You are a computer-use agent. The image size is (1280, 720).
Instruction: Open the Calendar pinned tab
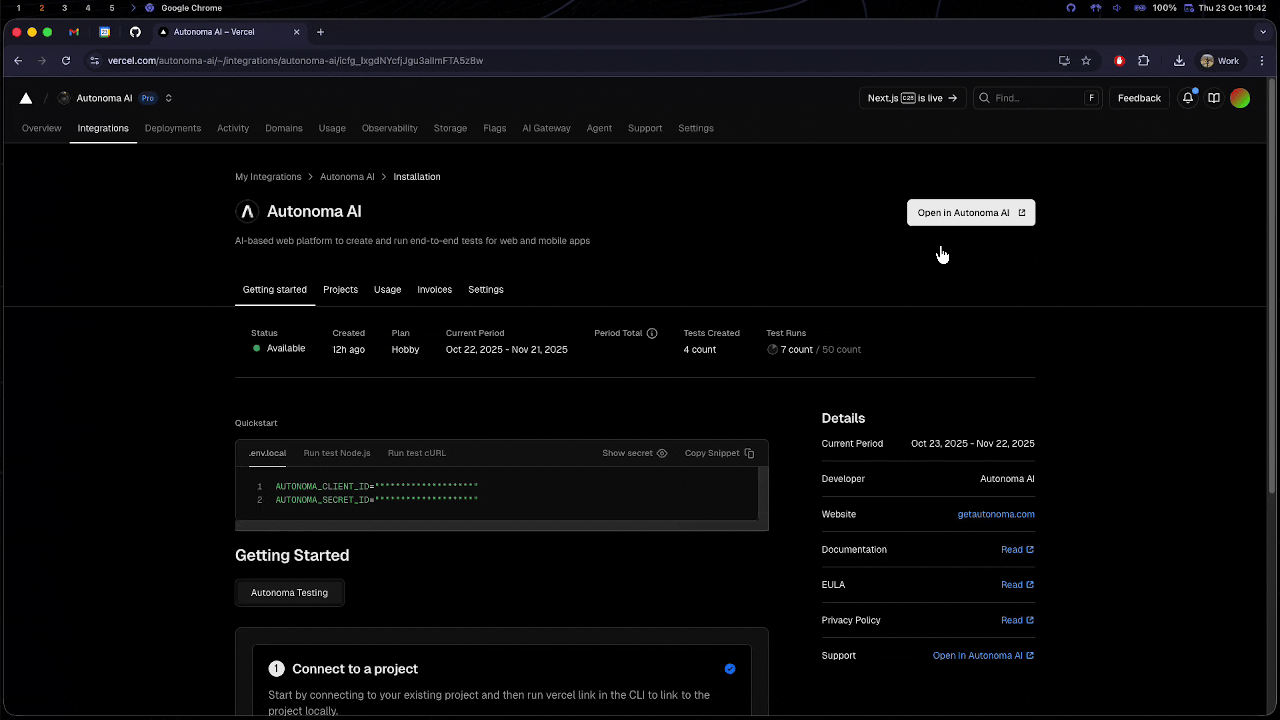click(104, 32)
